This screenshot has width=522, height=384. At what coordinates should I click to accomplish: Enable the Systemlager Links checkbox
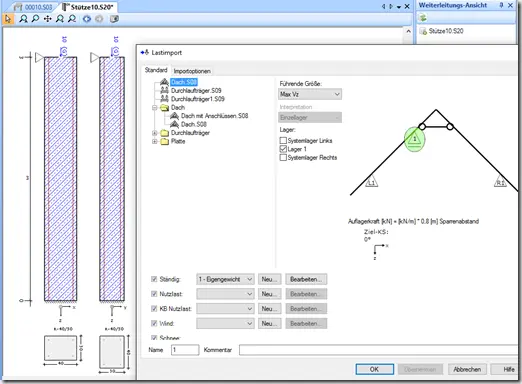click(x=283, y=140)
